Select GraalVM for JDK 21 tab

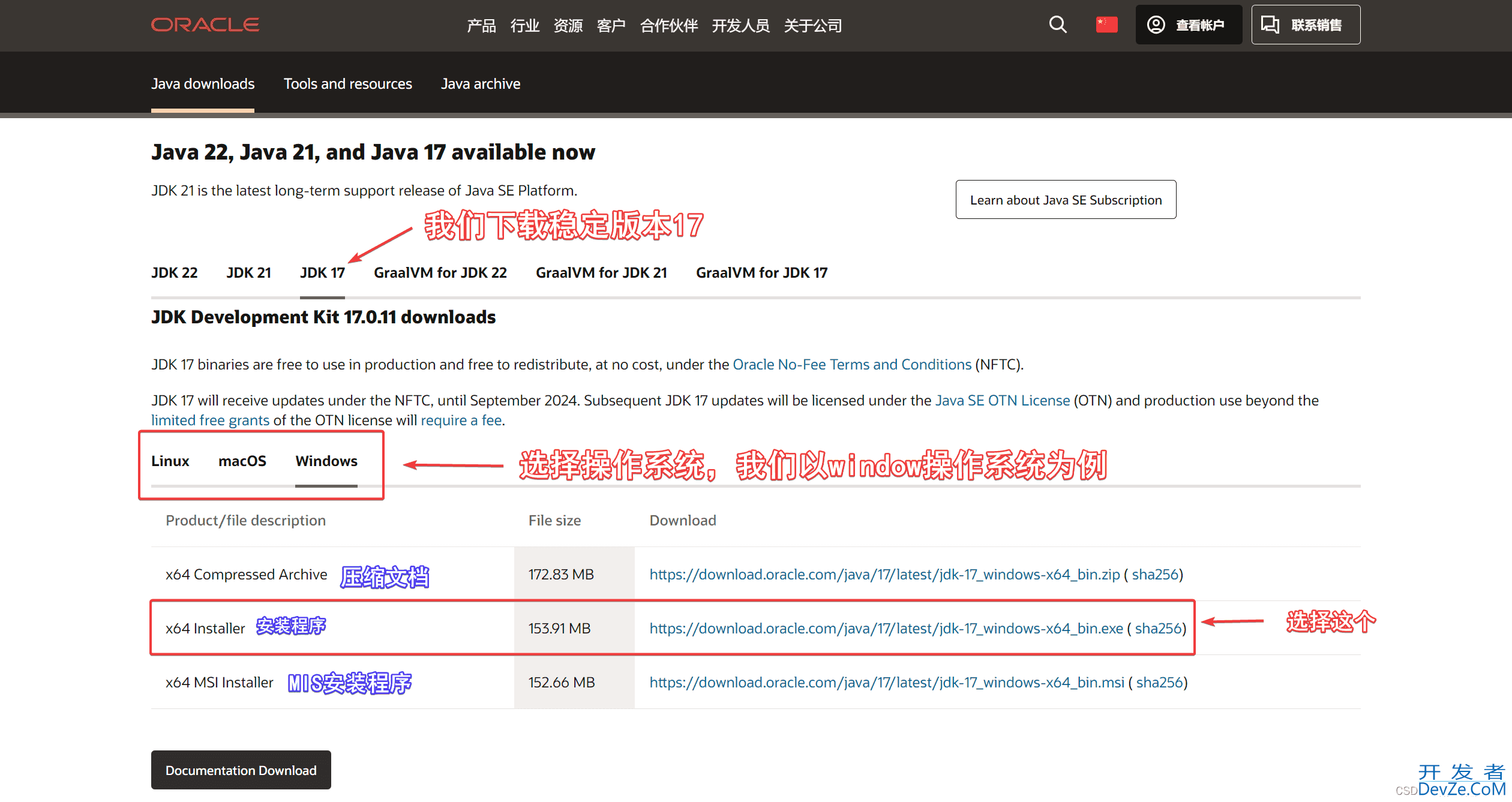(x=601, y=273)
